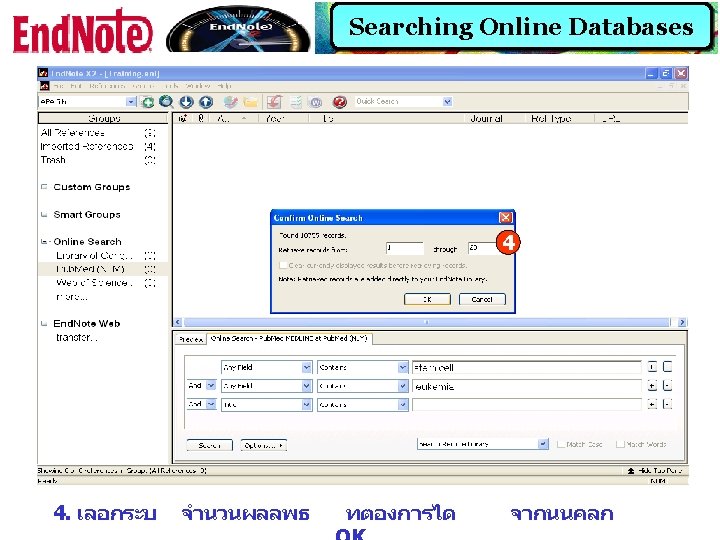The height and width of the screenshot is (540, 720).
Task: Enable the Match Words checkbox
Action: click(x=620, y=444)
